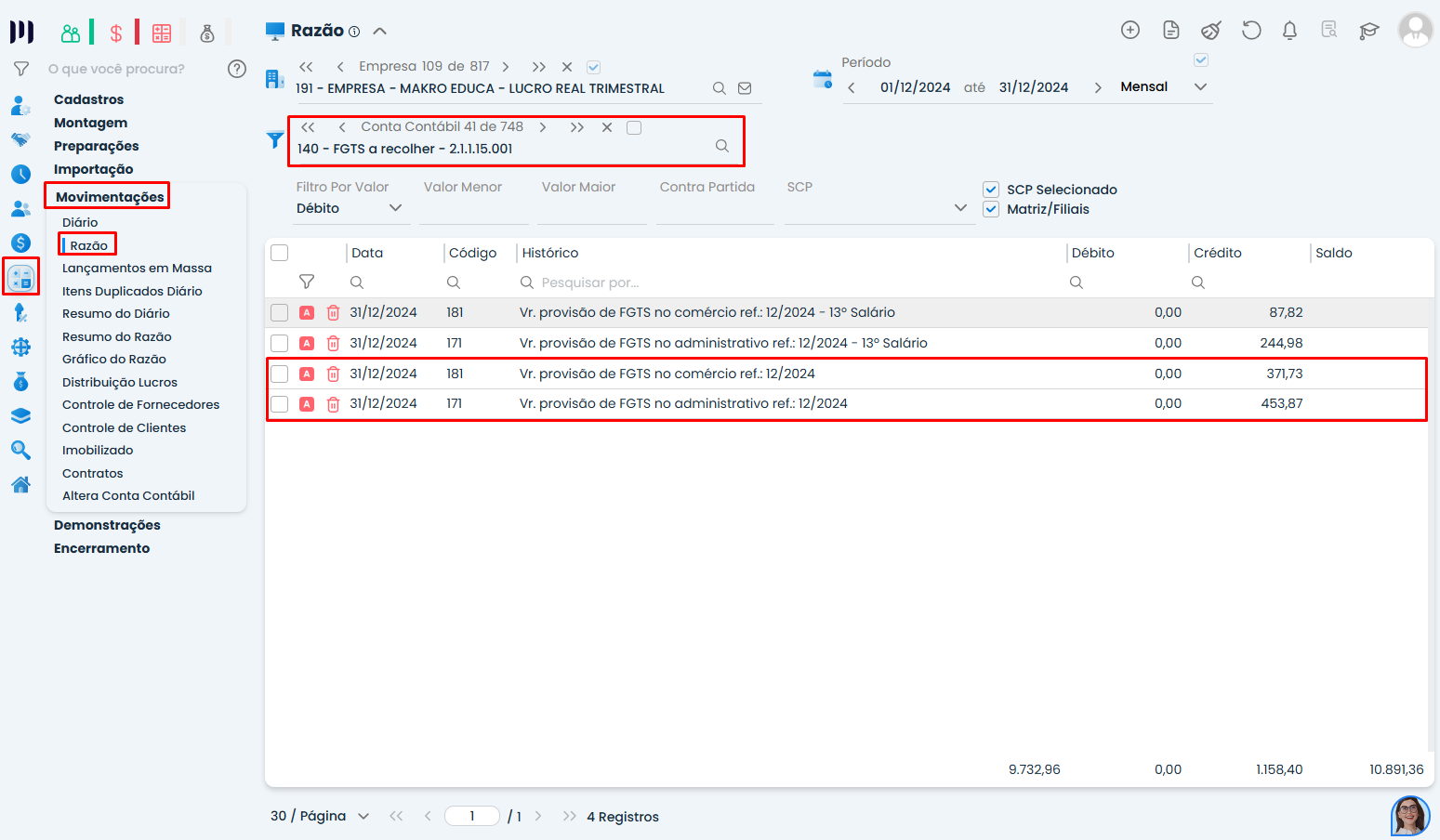This screenshot has width=1440, height=840.
Task: Open the user profile avatar
Action: pos(1415,30)
